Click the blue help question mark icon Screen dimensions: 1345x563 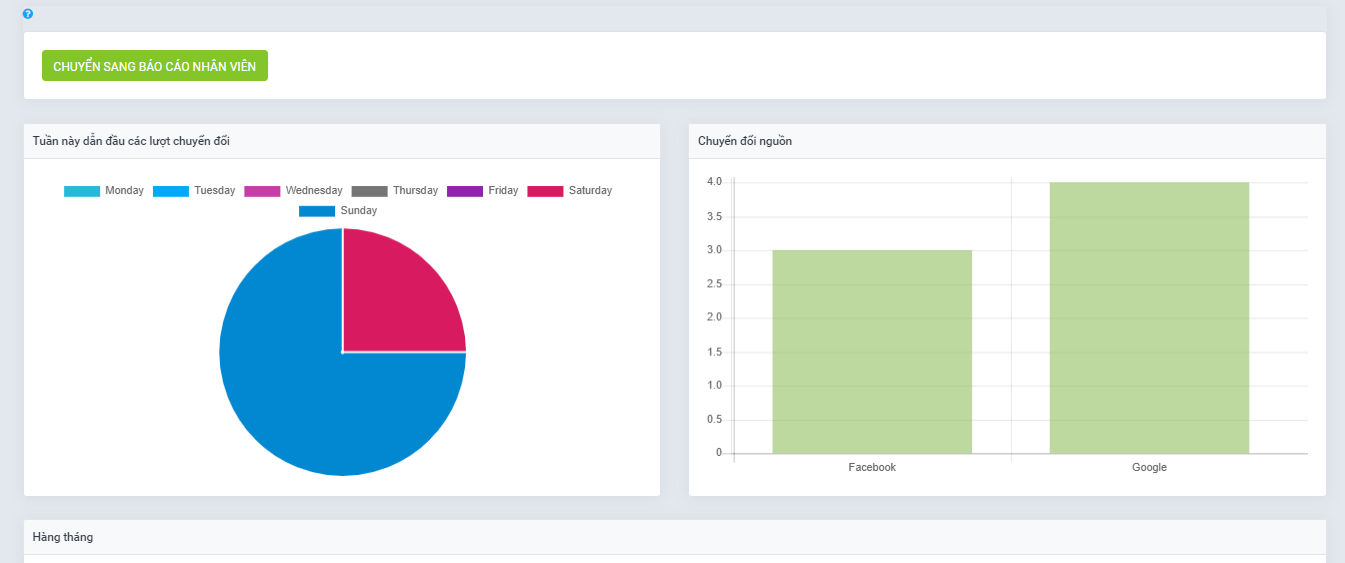[x=28, y=14]
